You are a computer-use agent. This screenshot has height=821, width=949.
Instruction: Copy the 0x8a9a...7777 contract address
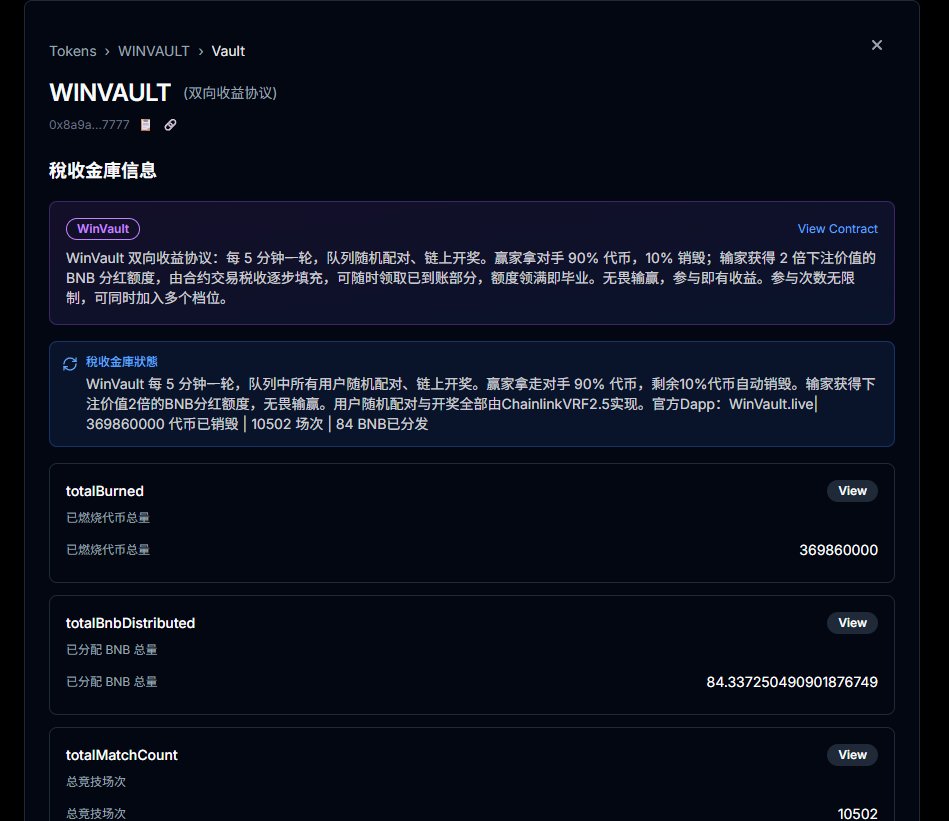pos(145,125)
